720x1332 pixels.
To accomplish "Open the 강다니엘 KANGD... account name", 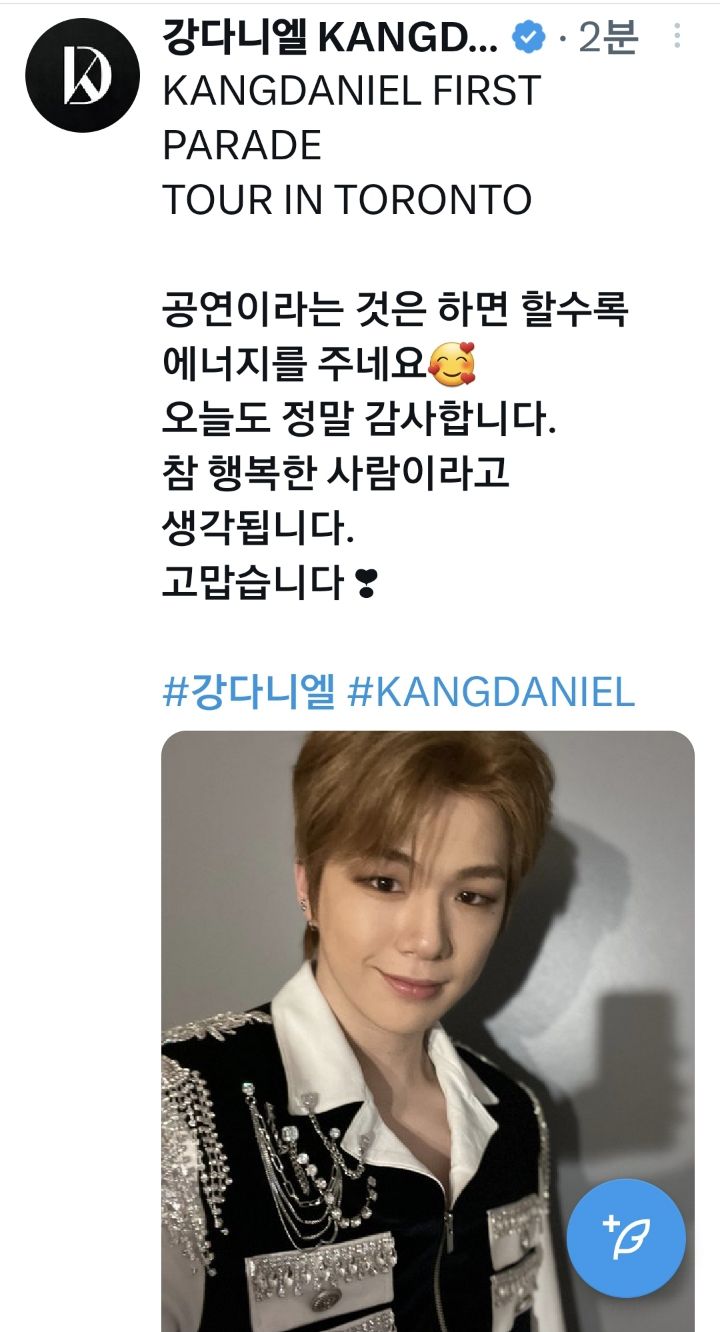I will [x=330, y=38].
